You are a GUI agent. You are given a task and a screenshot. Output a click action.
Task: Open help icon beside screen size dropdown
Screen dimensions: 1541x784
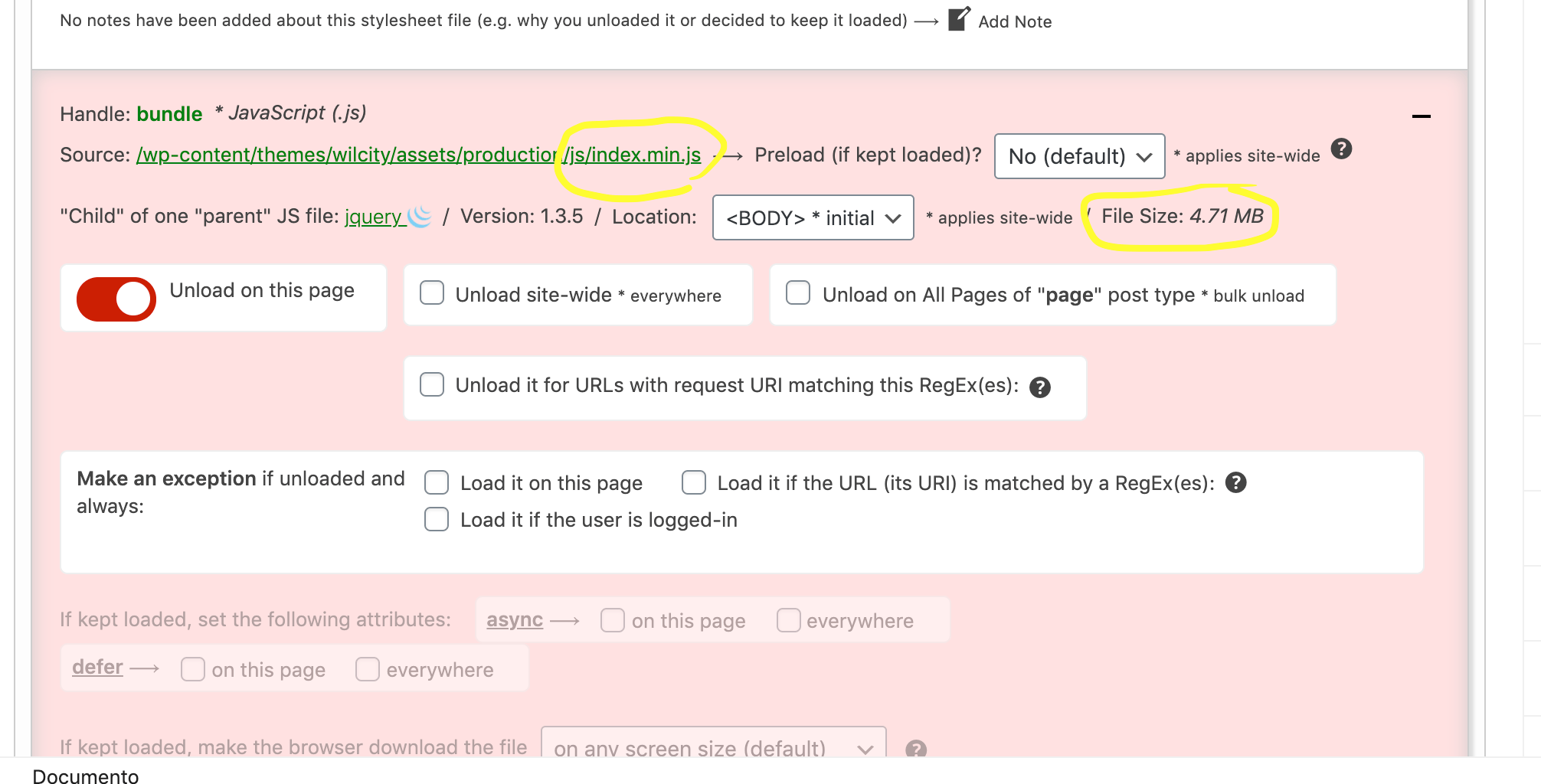(x=915, y=749)
